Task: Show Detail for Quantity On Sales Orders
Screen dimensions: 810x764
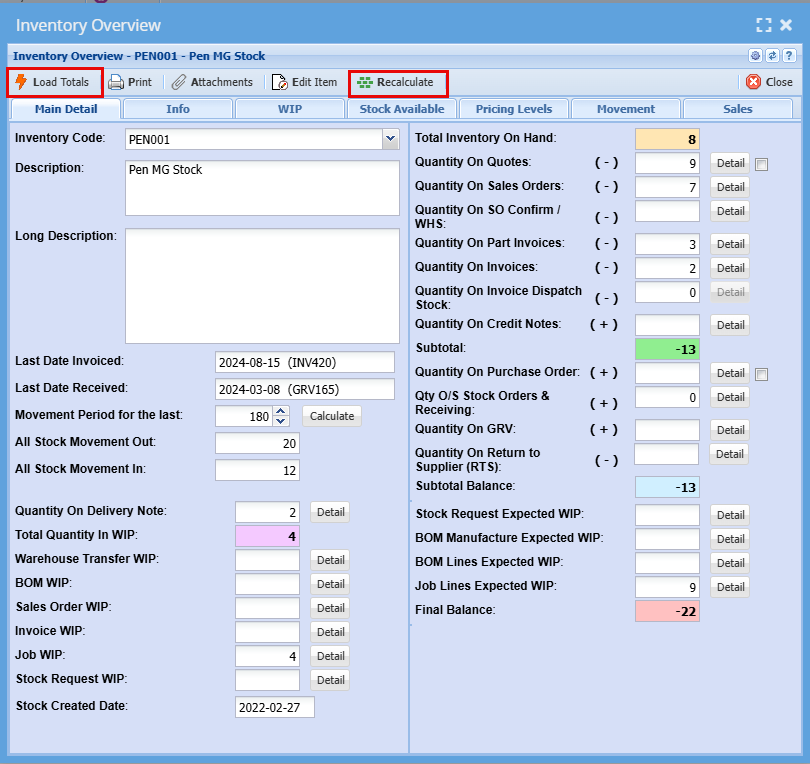Action: pos(730,187)
